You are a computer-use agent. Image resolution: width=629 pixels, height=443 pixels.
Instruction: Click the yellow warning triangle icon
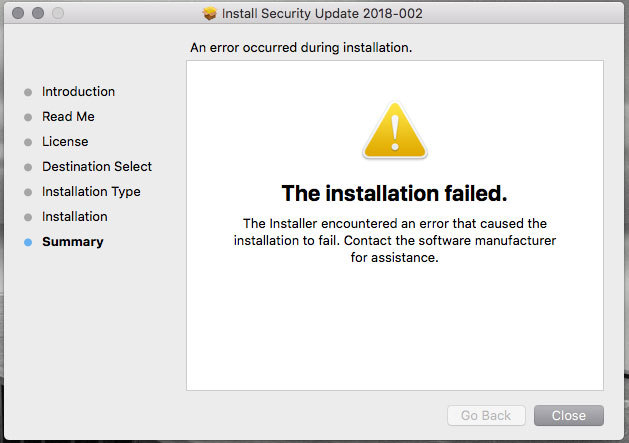pos(395,130)
